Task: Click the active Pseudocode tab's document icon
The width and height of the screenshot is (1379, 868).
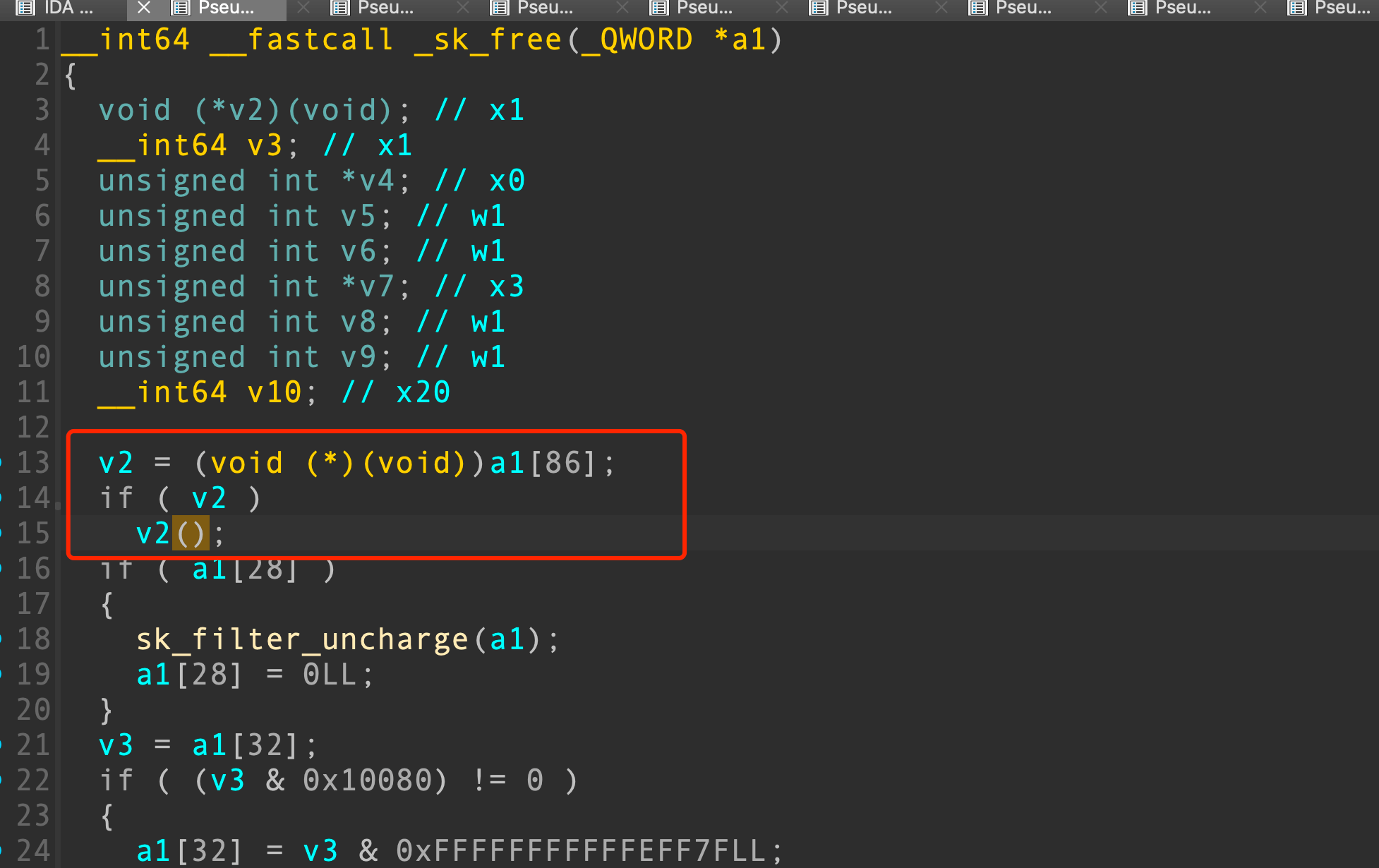Action: point(181,8)
